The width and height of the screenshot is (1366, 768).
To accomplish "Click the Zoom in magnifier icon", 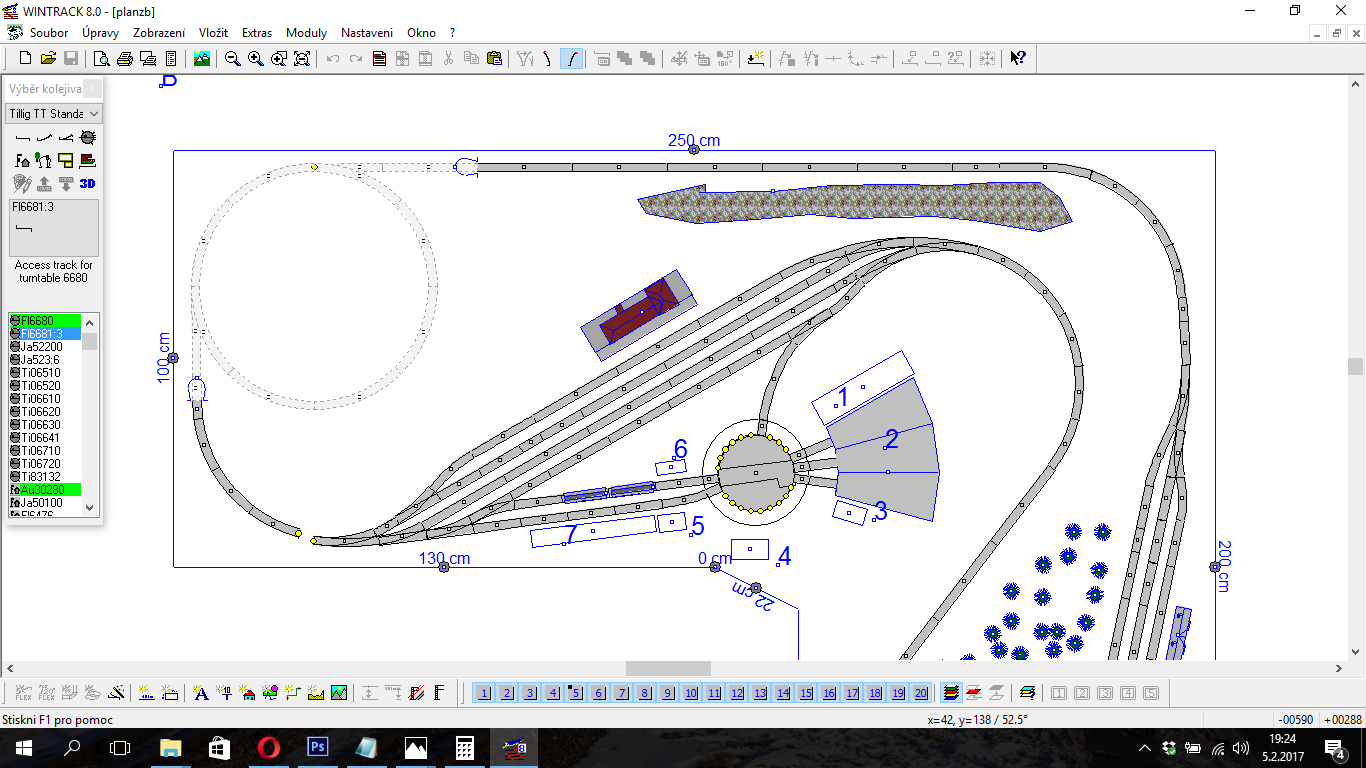I will pyautogui.click(x=256, y=59).
